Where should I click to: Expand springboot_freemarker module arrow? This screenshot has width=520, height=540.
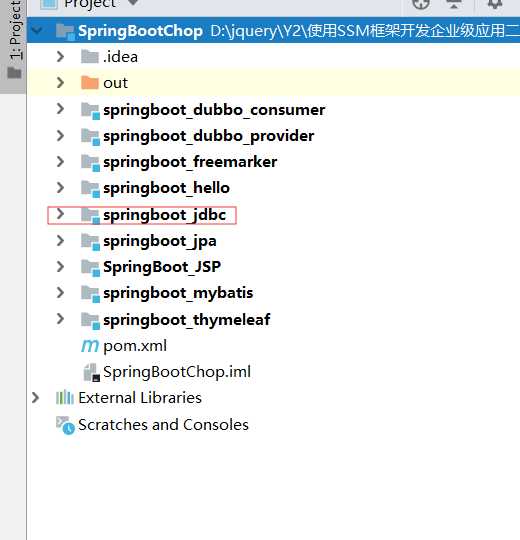[x=61, y=162]
